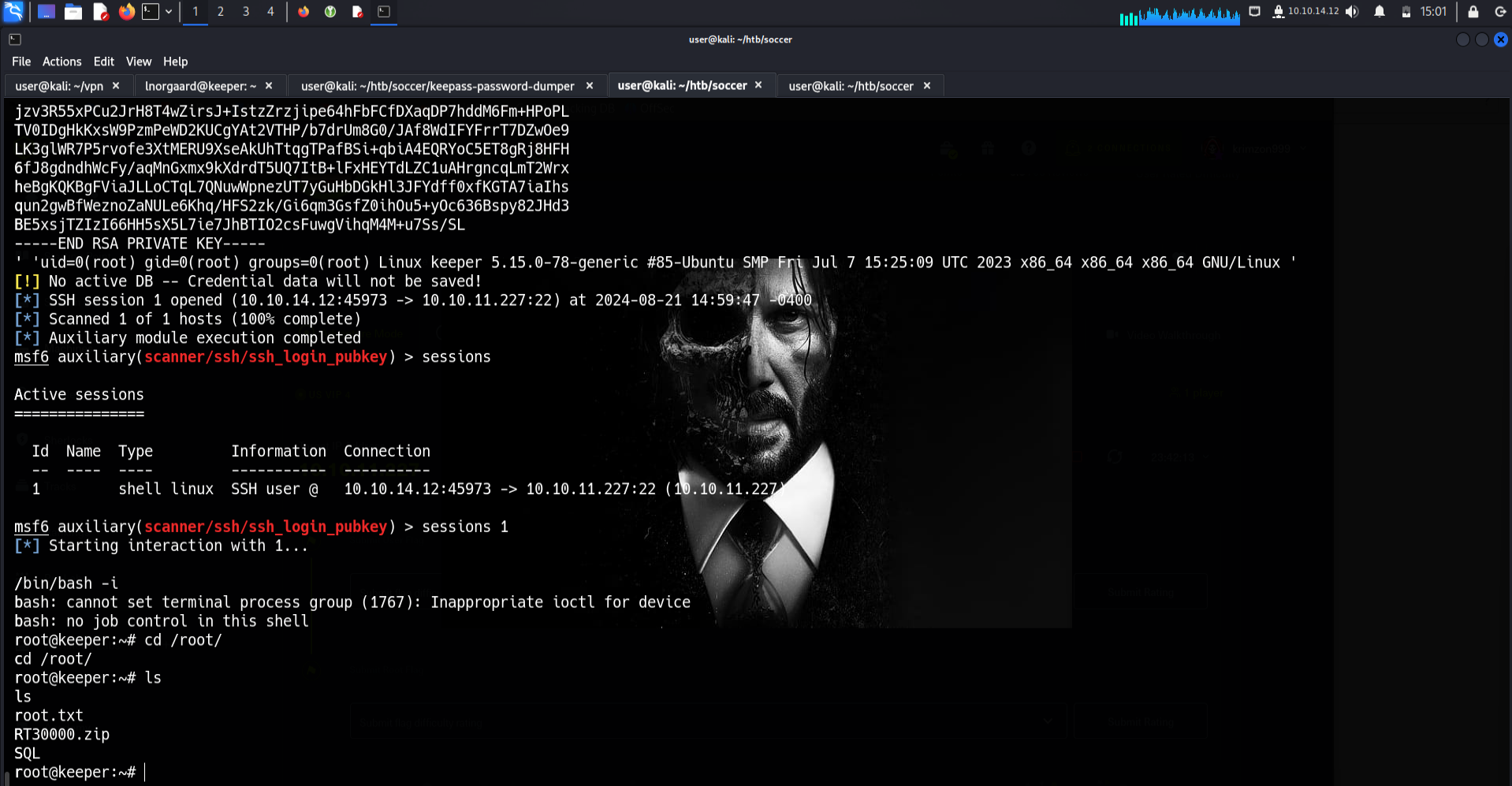Click 'Starting interaction with 1...' line
Image resolution: width=1512 pixels, height=786 pixels.
coord(161,546)
